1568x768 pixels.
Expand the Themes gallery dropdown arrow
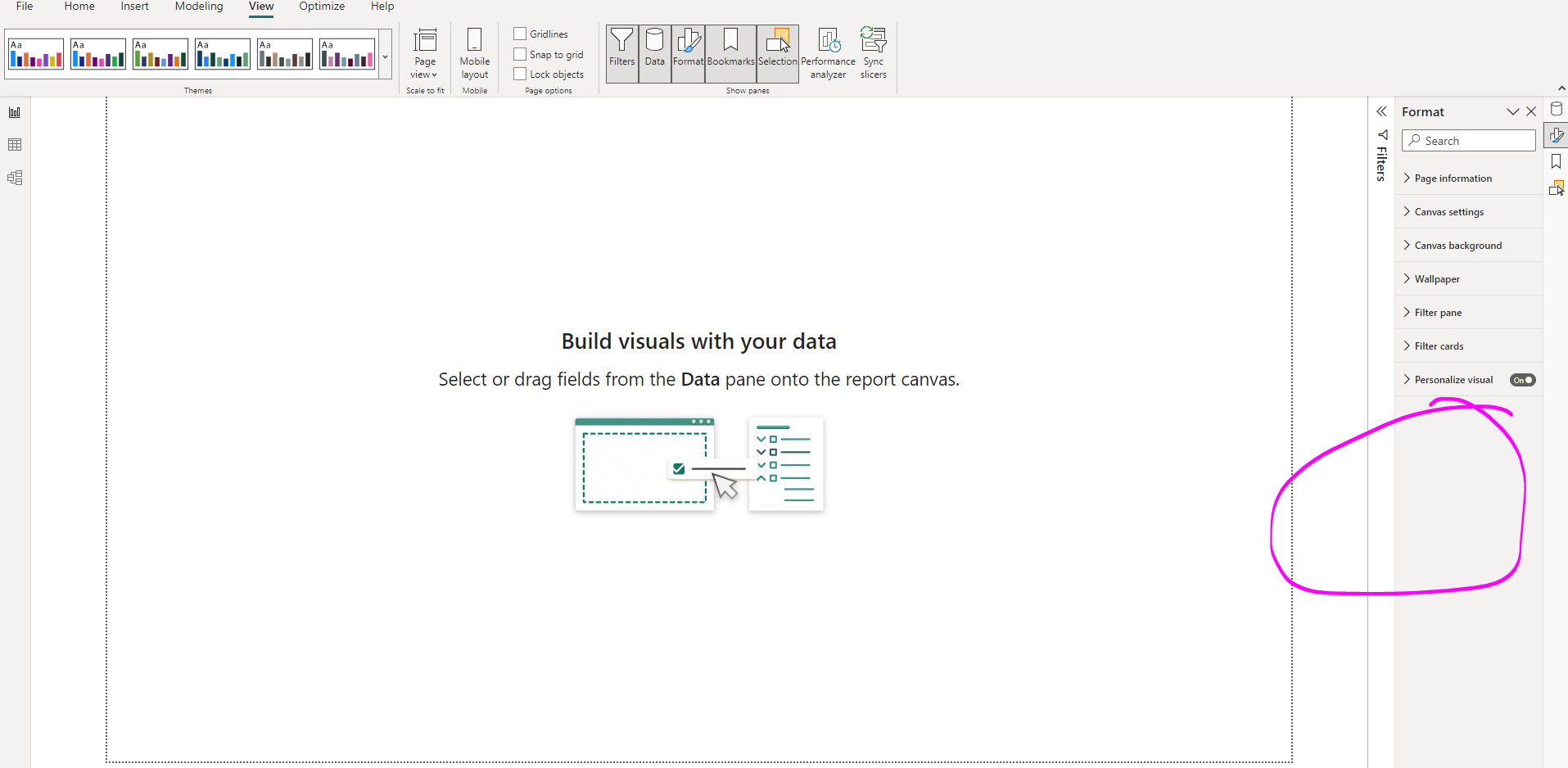coord(385,56)
